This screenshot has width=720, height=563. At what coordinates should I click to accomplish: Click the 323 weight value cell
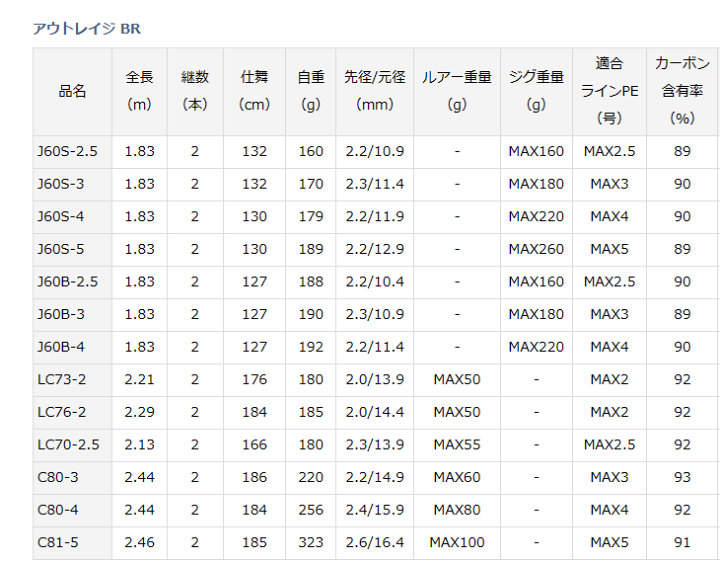pyautogui.click(x=311, y=542)
